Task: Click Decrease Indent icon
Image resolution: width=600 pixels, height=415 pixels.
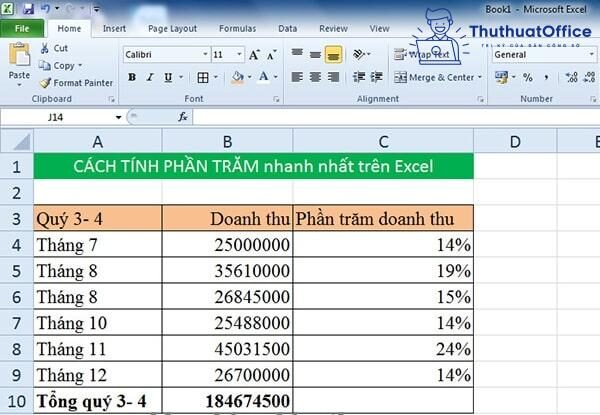Action: click(359, 77)
